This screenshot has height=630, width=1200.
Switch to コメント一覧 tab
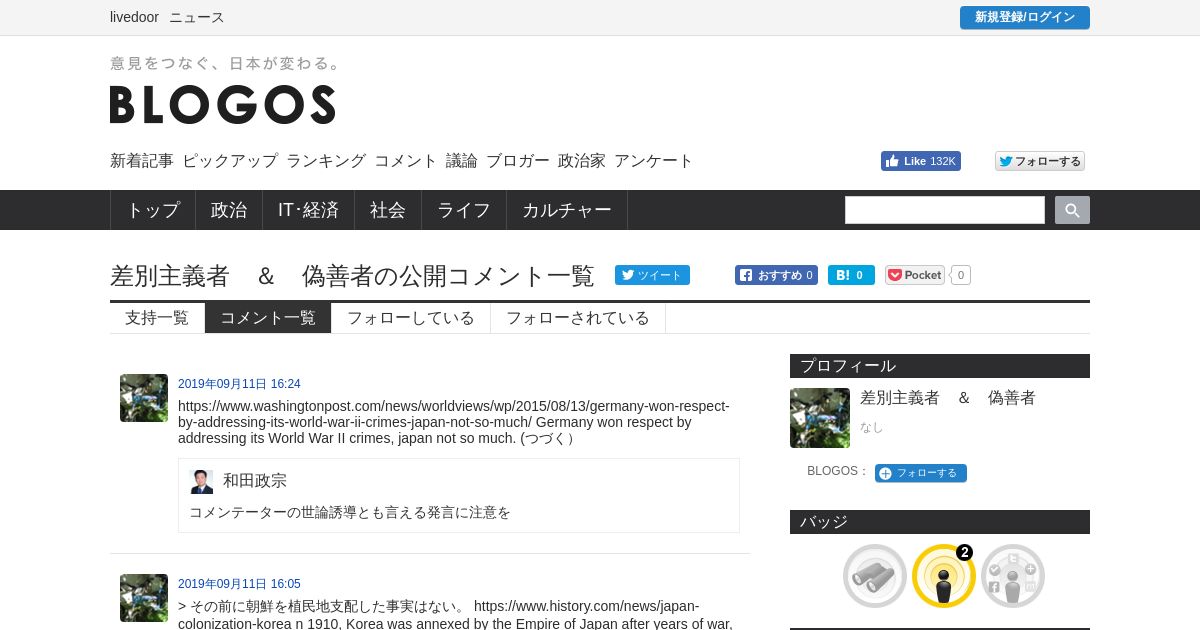coord(268,318)
